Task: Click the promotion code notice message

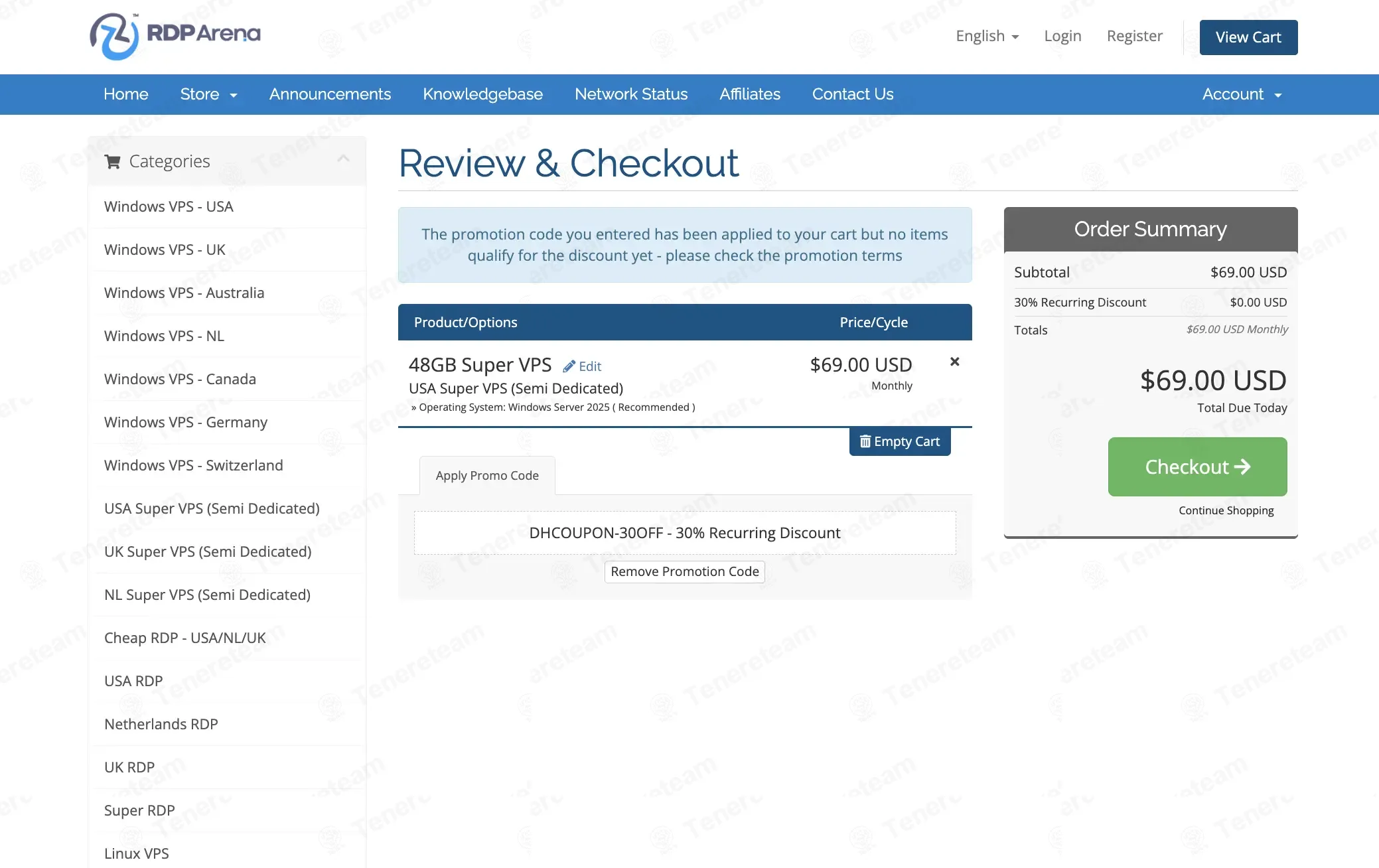Action: click(685, 245)
